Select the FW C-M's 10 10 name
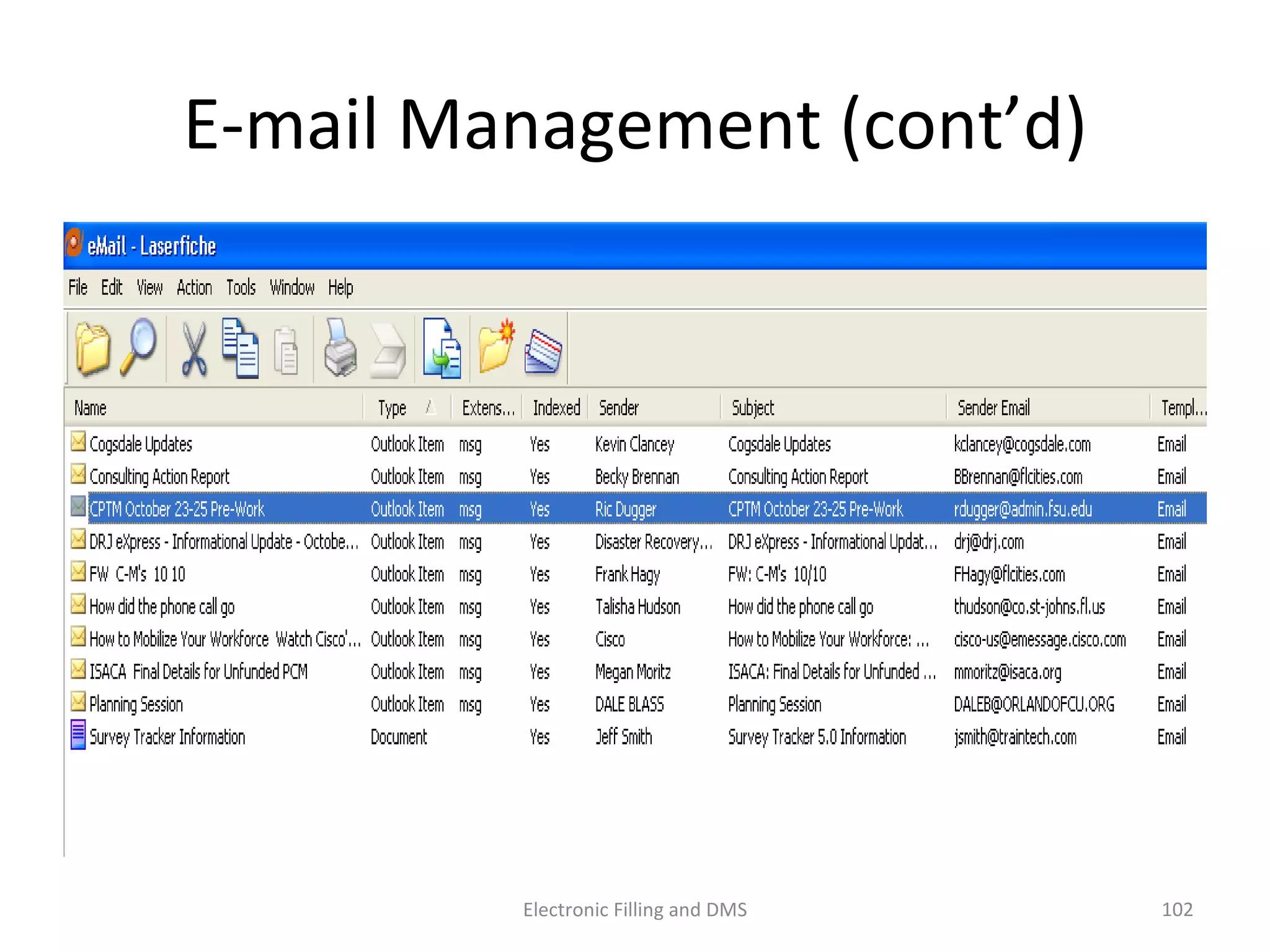The image size is (1270, 952). click(137, 575)
